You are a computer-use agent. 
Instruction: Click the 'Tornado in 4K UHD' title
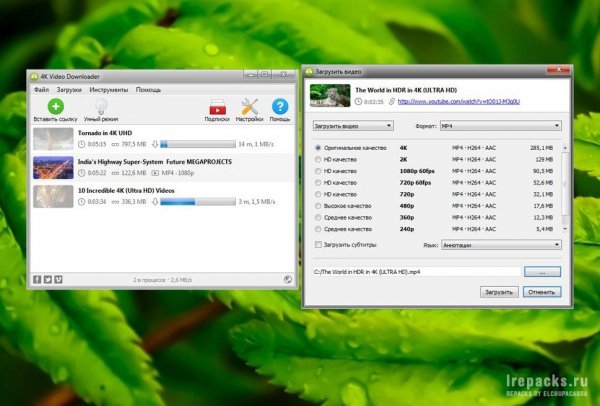click(x=105, y=133)
